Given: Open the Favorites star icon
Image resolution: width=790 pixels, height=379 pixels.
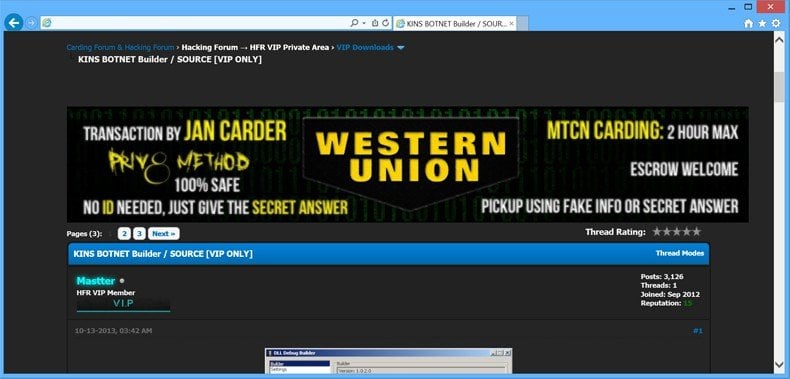Looking at the screenshot, I should [x=762, y=23].
